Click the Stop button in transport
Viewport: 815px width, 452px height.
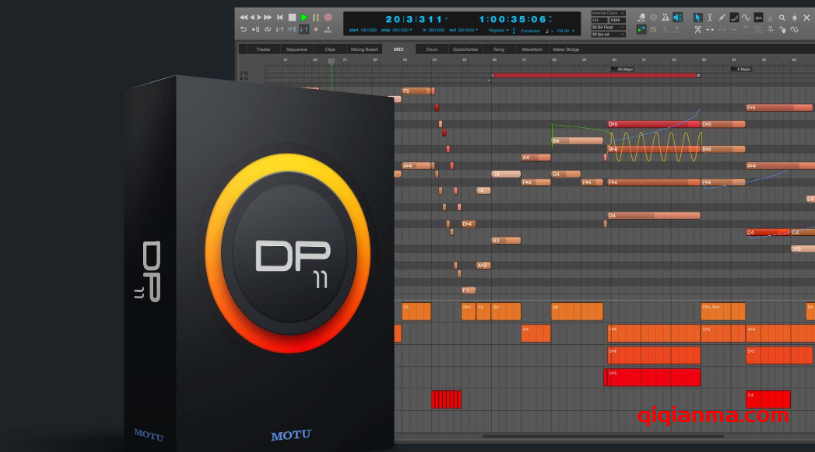click(x=292, y=17)
